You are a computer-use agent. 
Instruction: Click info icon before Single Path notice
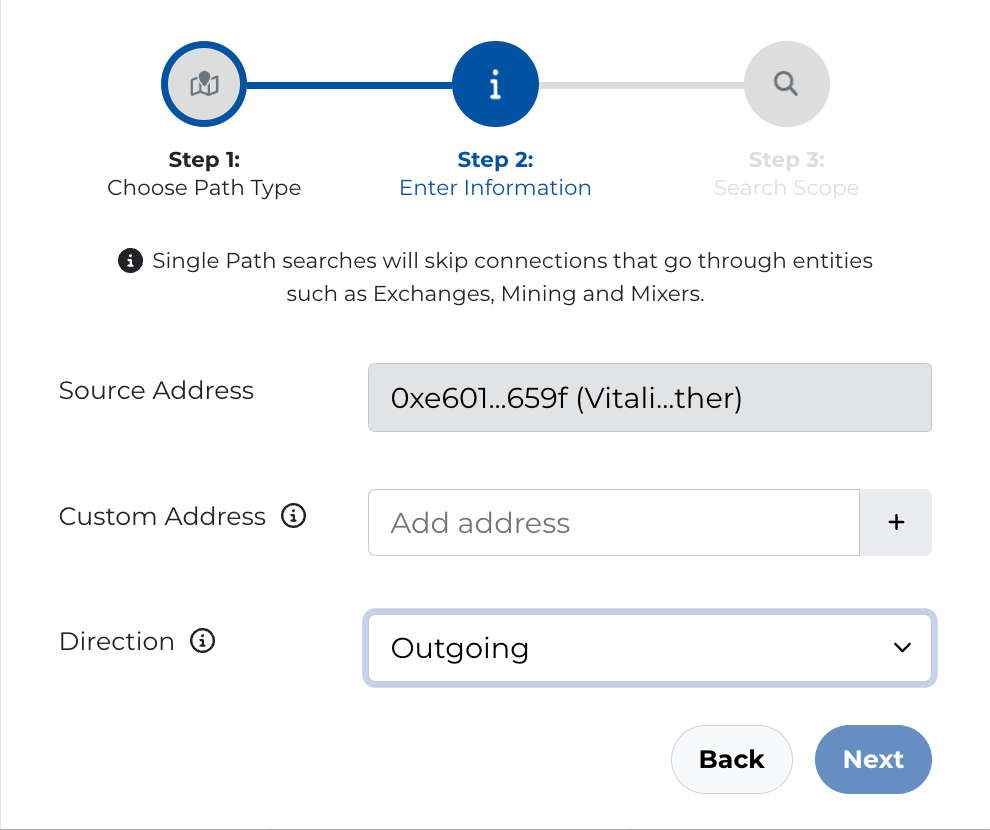[130, 262]
